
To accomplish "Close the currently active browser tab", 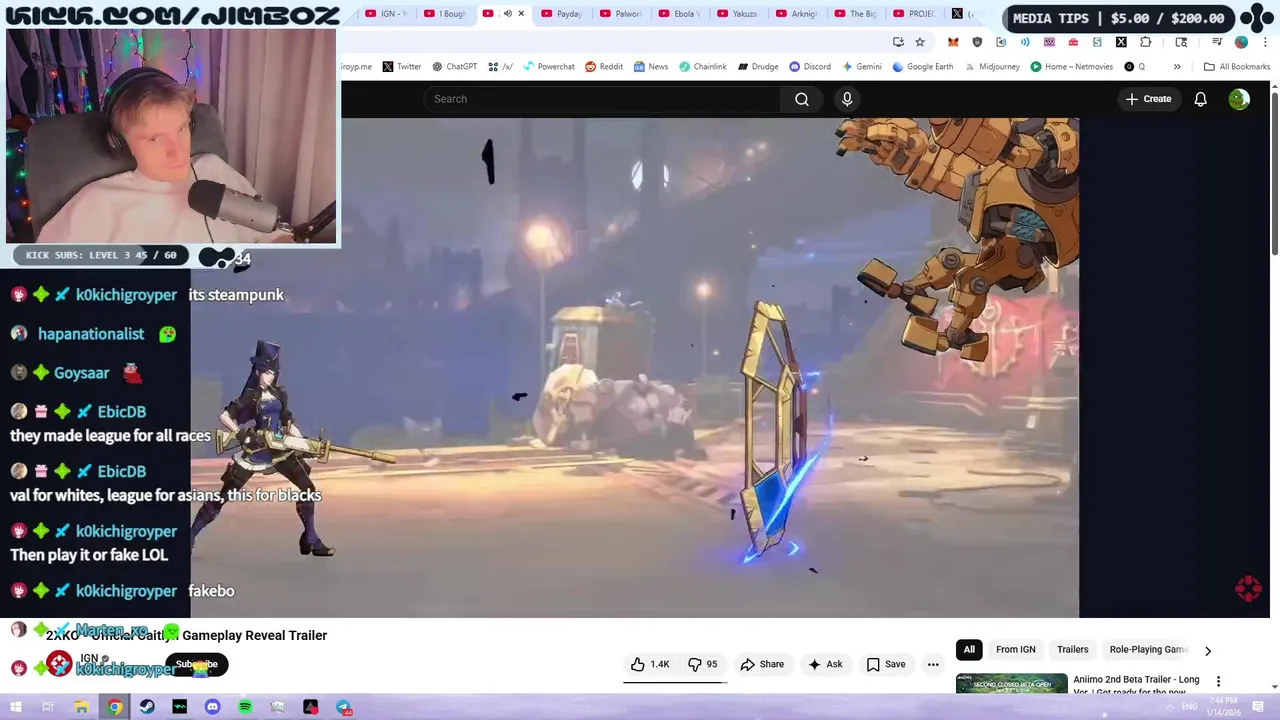I will pos(521,14).
